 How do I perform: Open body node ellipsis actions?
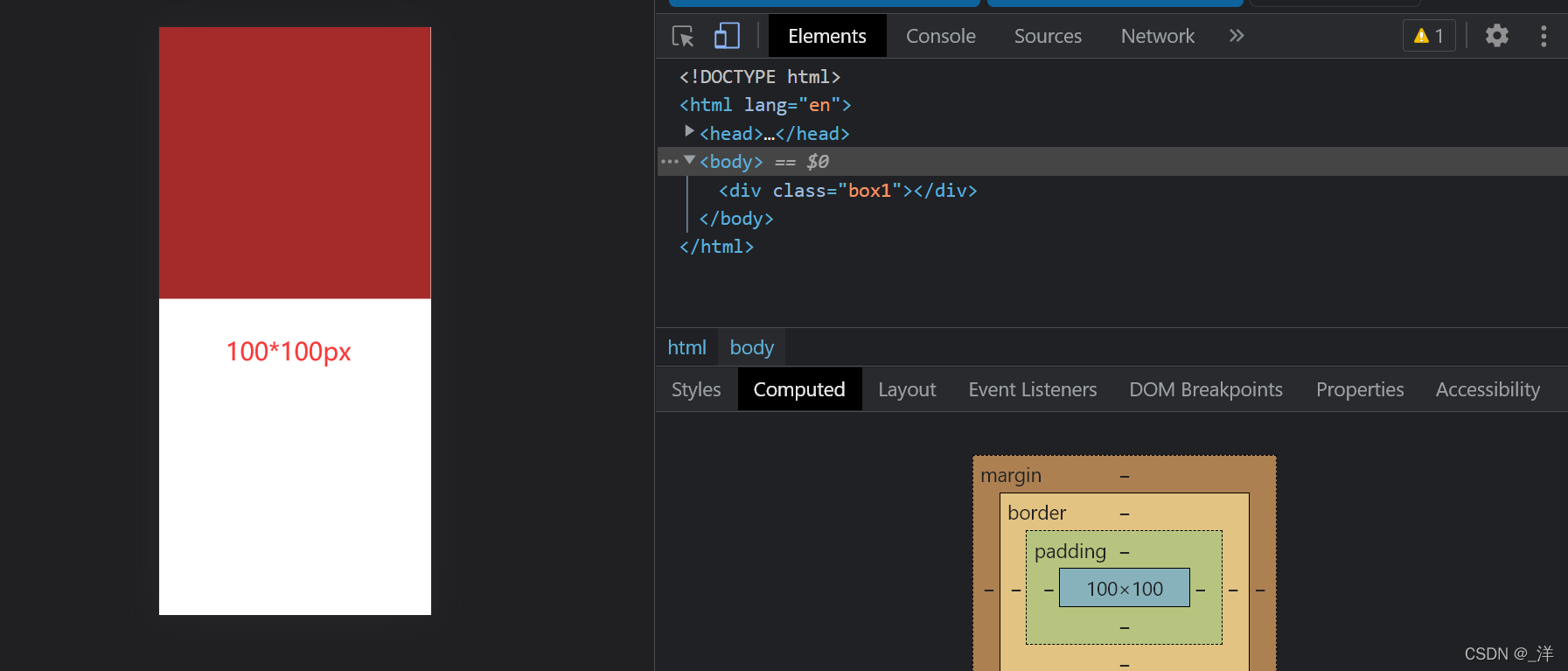point(670,162)
